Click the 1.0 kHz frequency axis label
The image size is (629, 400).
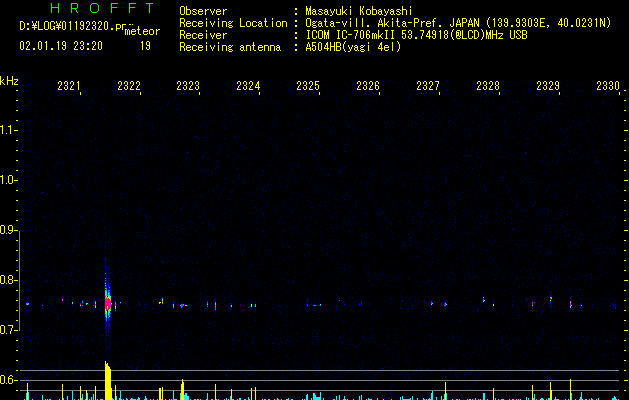(9, 180)
